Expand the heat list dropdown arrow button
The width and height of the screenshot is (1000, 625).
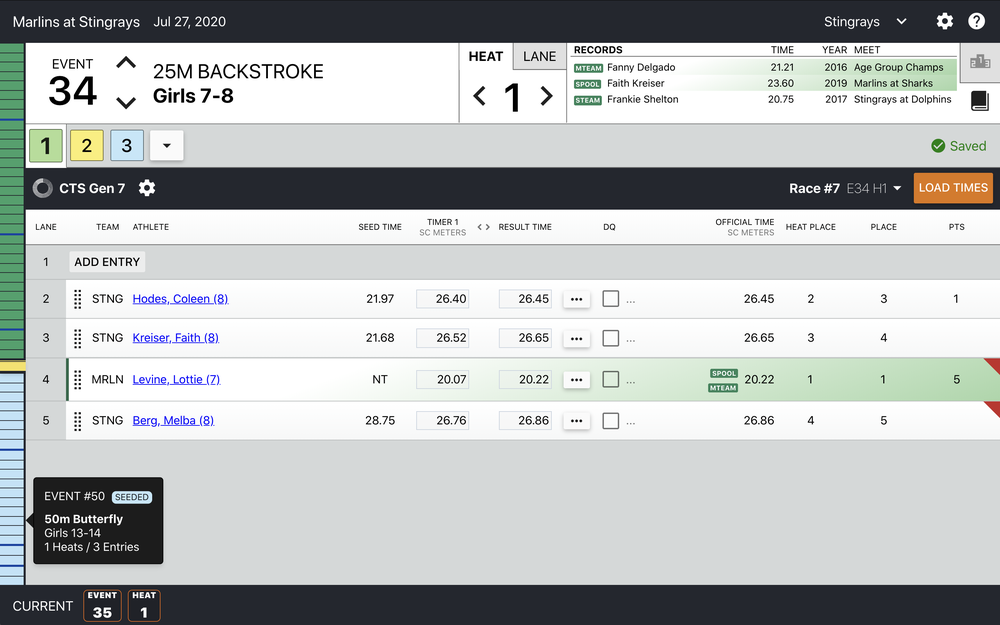[x=166, y=145]
